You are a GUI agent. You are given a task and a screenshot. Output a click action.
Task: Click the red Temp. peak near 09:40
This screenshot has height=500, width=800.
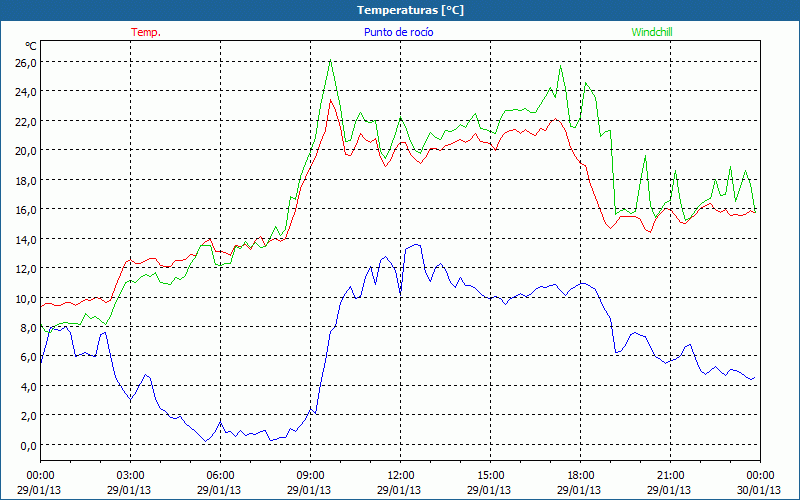[x=331, y=100]
